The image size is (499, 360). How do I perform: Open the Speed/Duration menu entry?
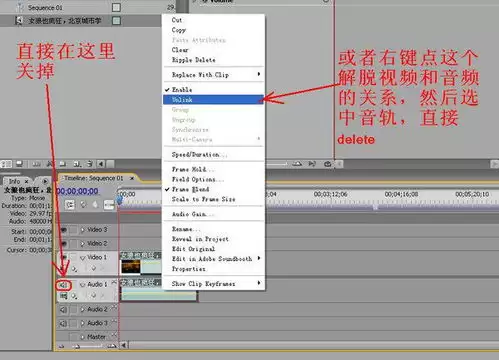(199, 154)
